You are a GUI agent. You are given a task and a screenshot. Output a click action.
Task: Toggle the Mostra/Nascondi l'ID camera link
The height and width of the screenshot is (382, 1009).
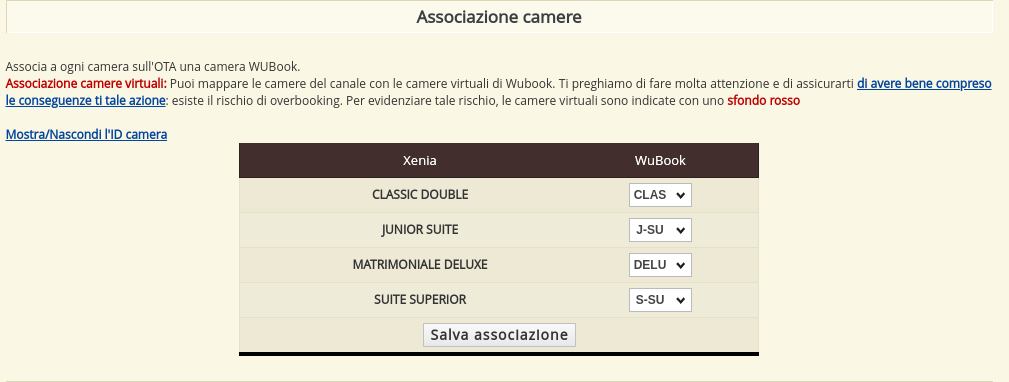click(86, 134)
